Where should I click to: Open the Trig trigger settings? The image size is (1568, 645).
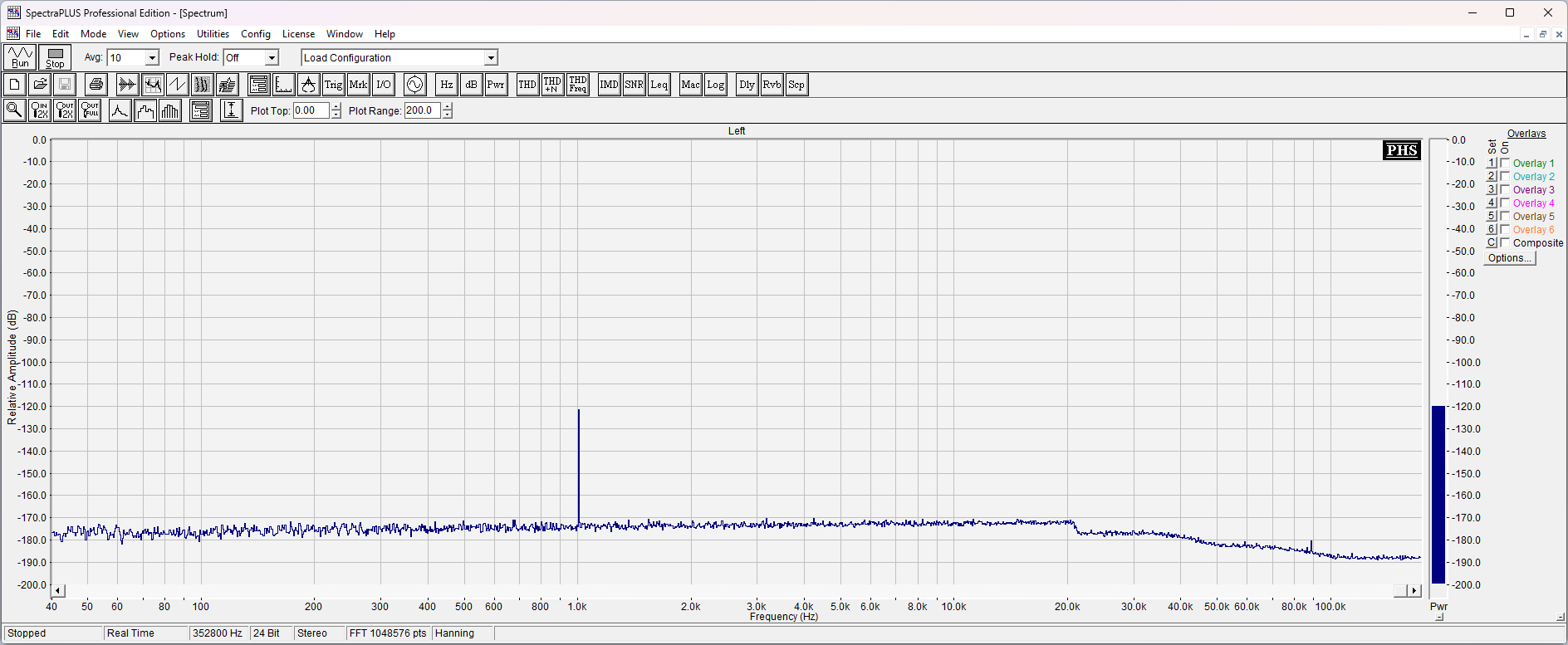334,85
